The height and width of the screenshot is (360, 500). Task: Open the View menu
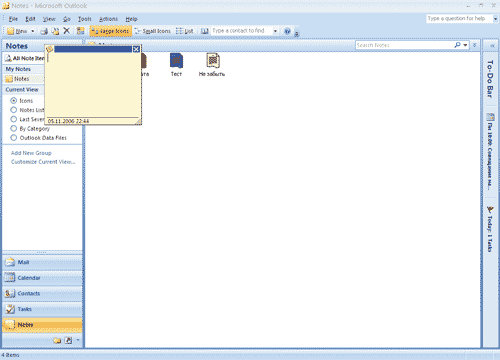(49, 19)
